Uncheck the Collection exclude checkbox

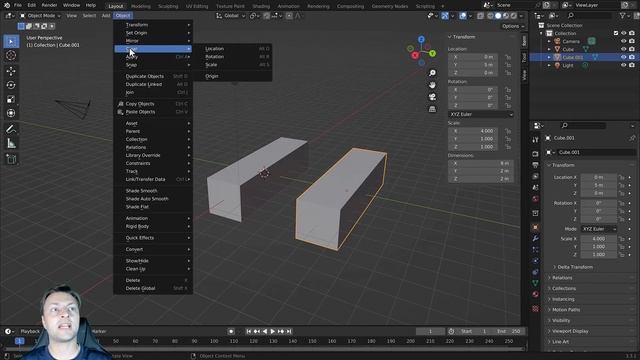(616, 33)
